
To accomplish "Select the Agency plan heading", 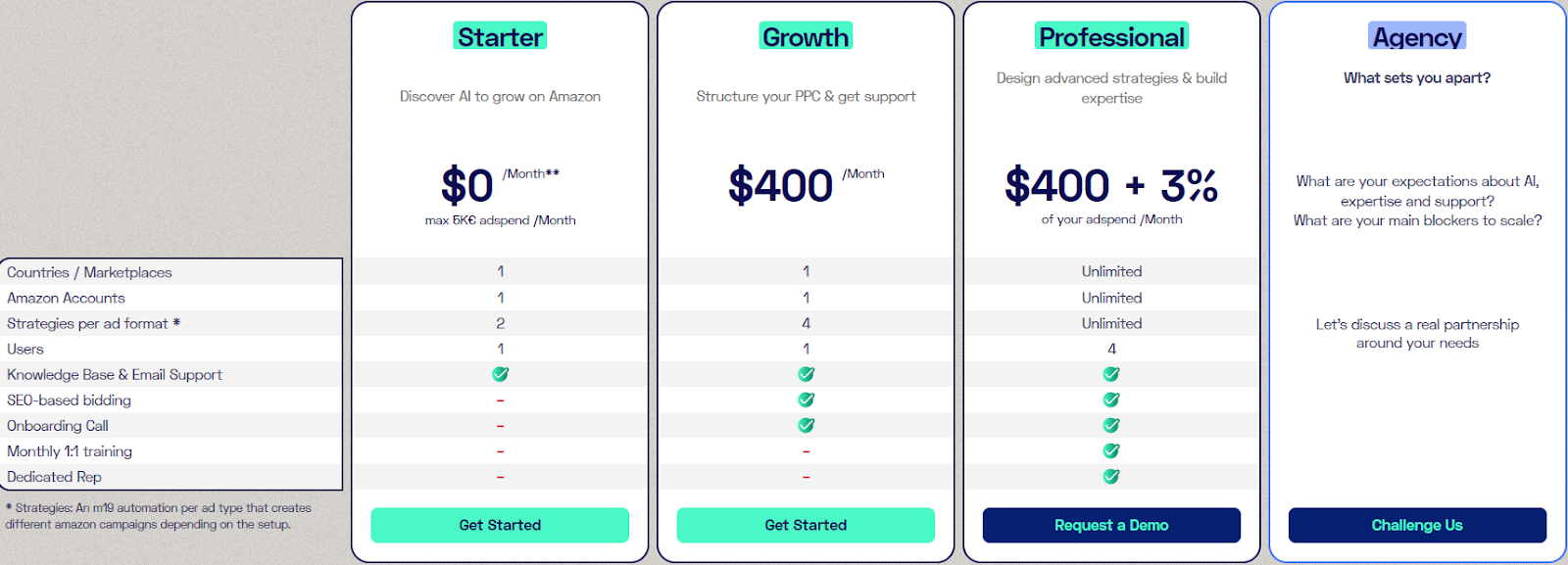I will [1417, 36].
